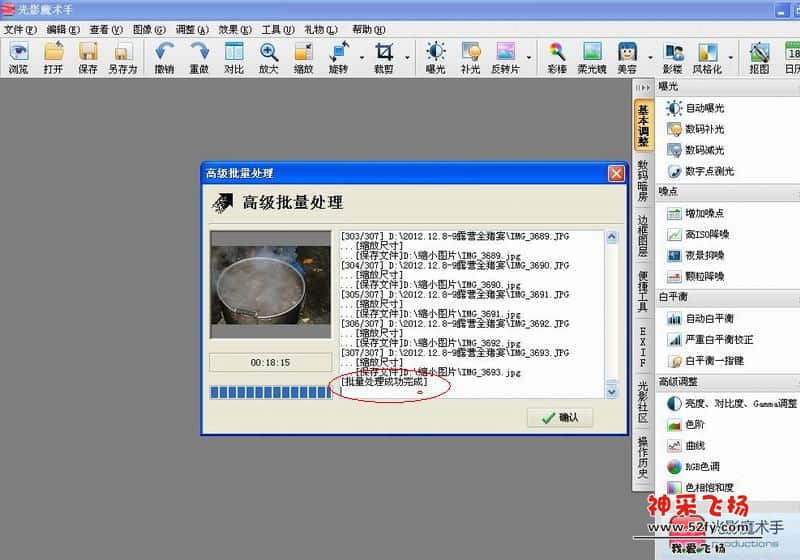Open dropdown arrow beside 反转片
The width and height of the screenshot is (800, 560).
(x=529, y=58)
